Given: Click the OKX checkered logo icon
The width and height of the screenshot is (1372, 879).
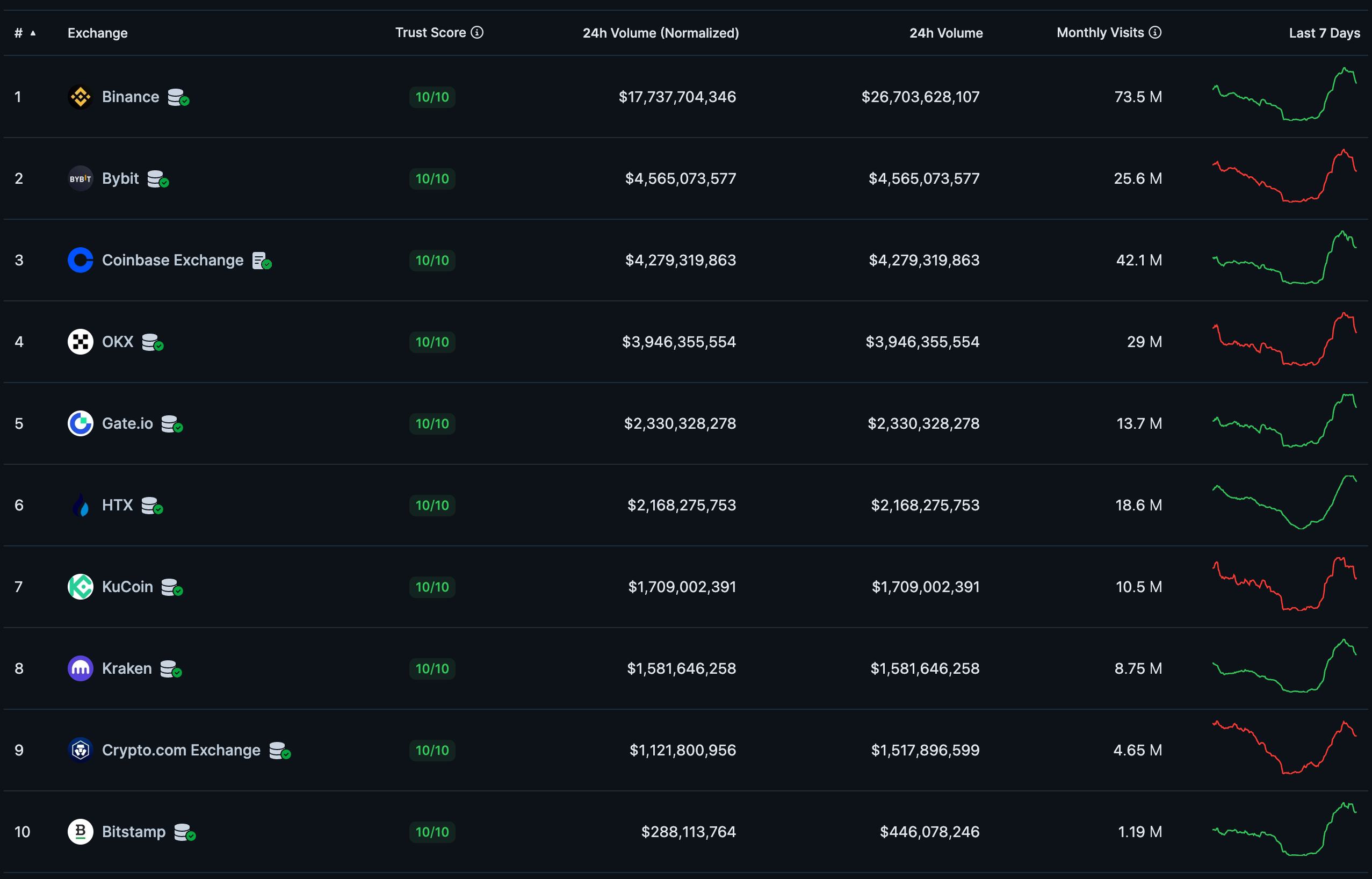Looking at the screenshot, I should pyautogui.click(x=80, y=342).
